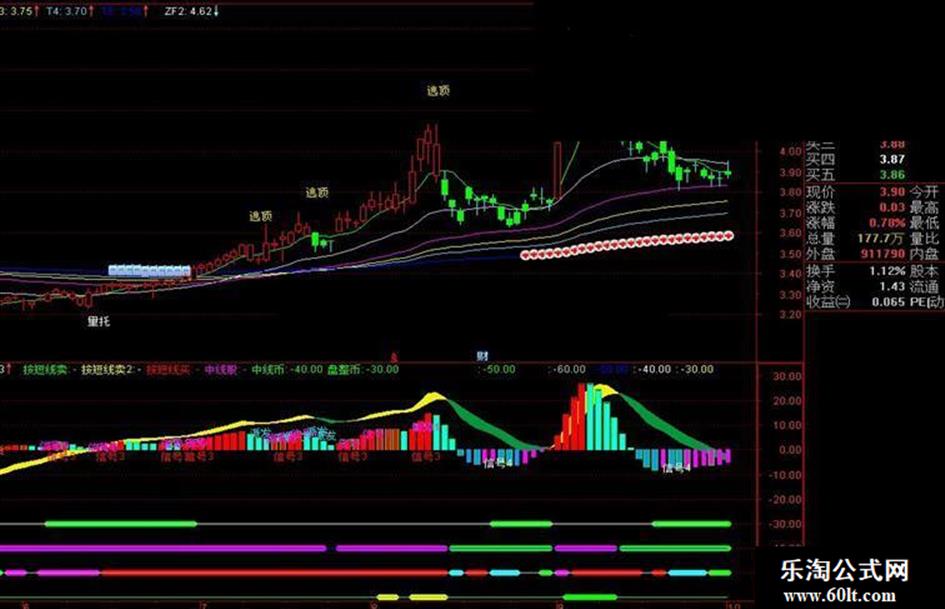Click the tallest red histogram bar in the indicator
945x609 pixels.
[x=582, y=417]
